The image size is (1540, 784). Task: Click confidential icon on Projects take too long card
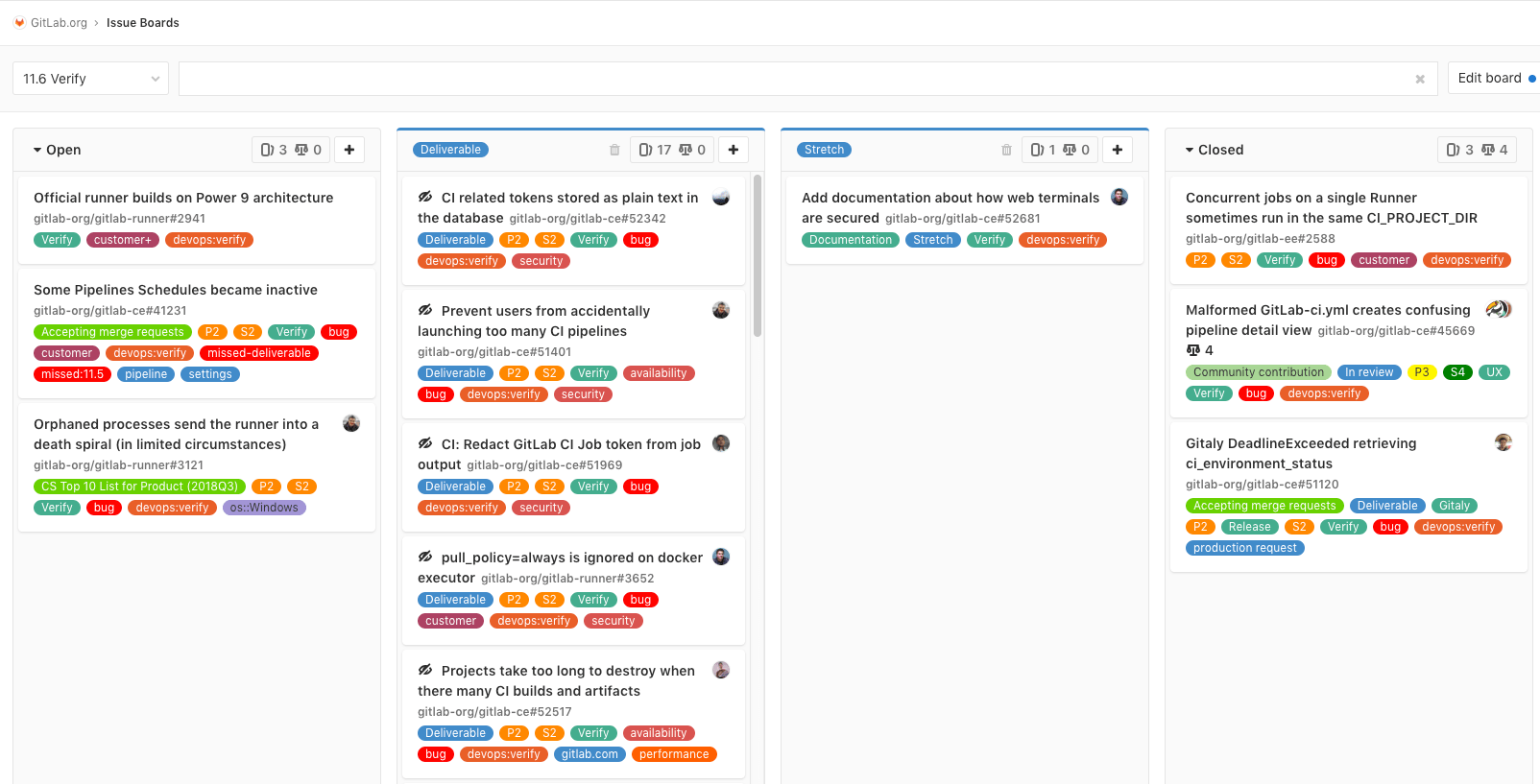[425, 670]
